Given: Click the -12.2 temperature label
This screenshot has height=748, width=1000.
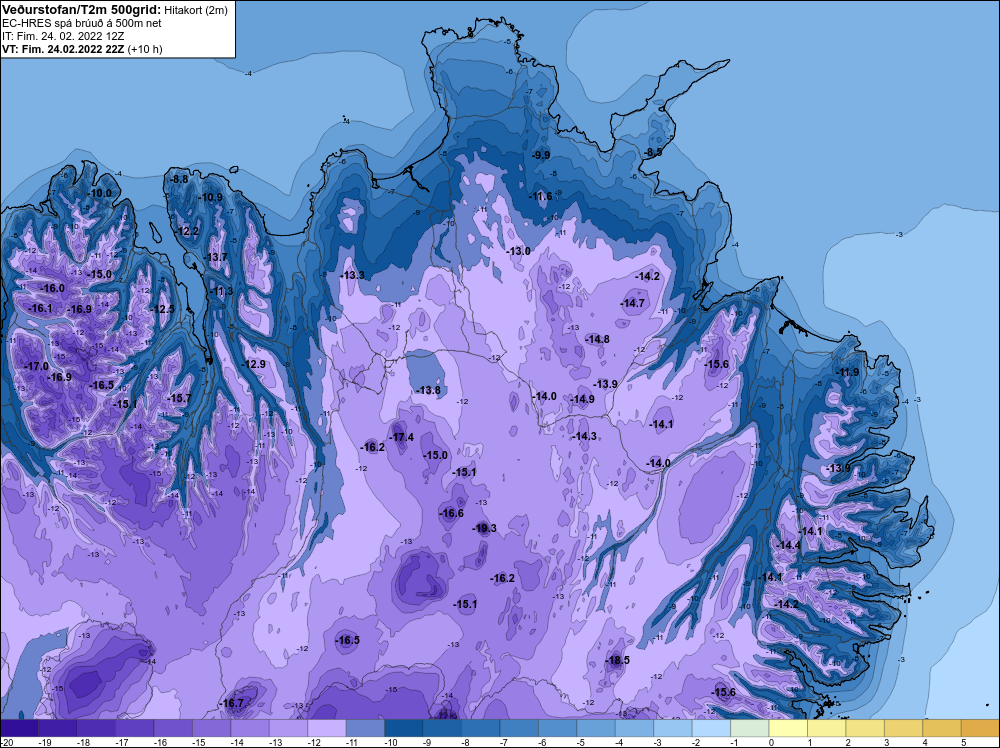Looking at the screenshot, I should coord(188,231).
